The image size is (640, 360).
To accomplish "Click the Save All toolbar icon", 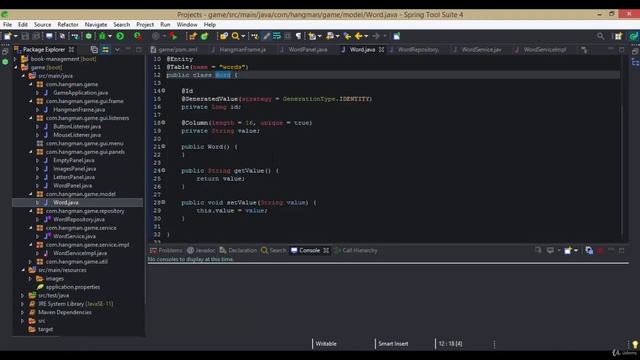I will [36, 36].
